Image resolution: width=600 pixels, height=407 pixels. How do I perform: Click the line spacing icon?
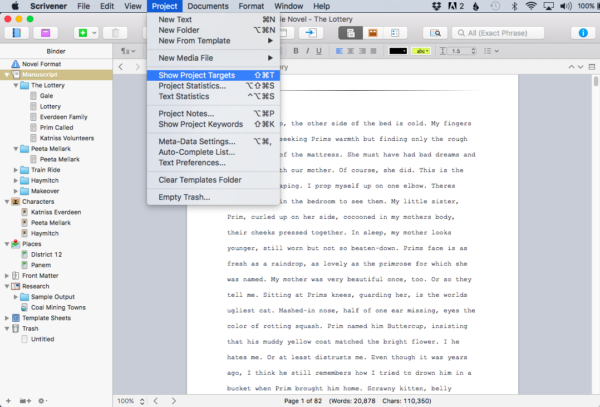(443, 51)
